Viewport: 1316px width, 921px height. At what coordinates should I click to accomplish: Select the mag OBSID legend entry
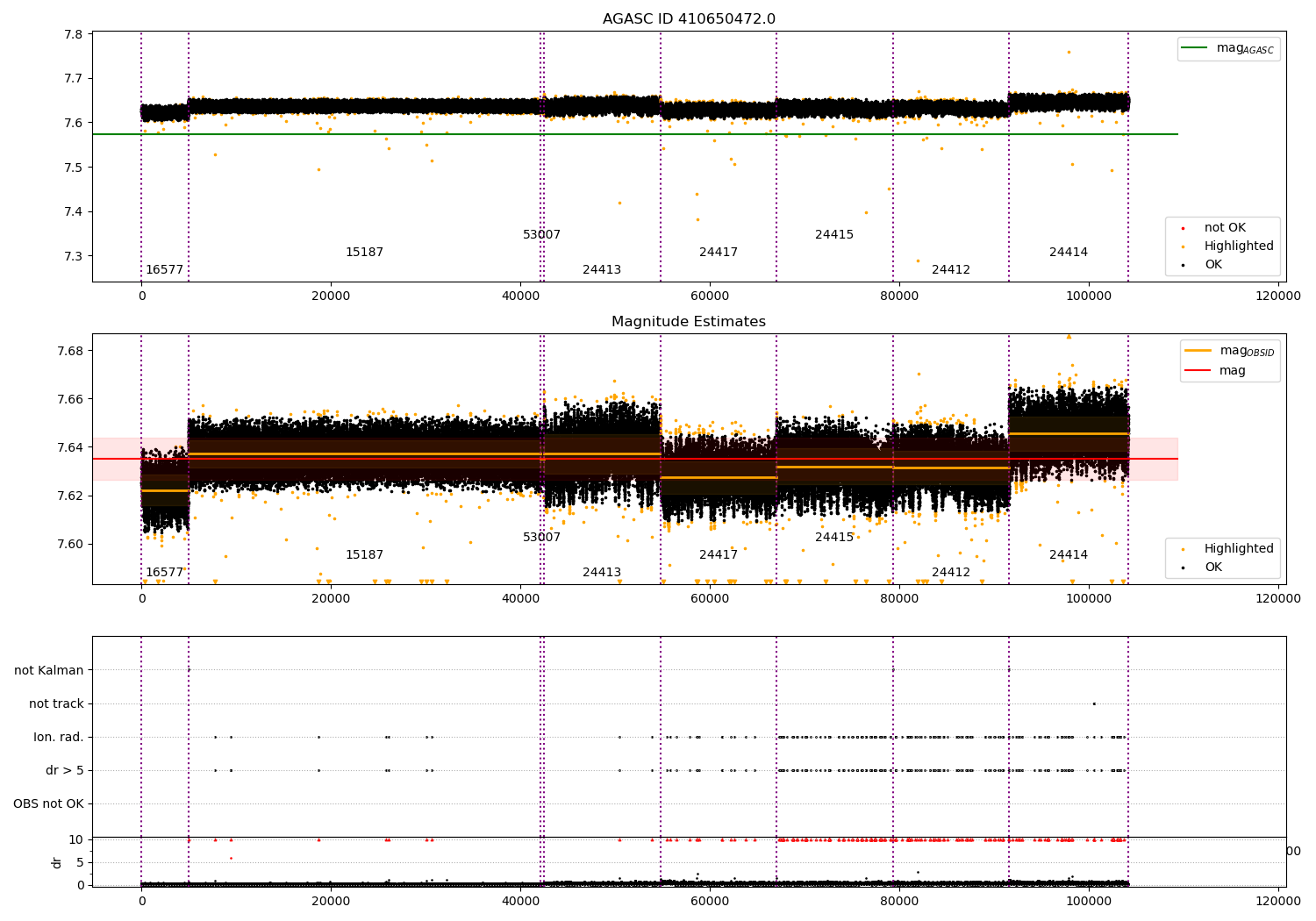pos(1230,351)
